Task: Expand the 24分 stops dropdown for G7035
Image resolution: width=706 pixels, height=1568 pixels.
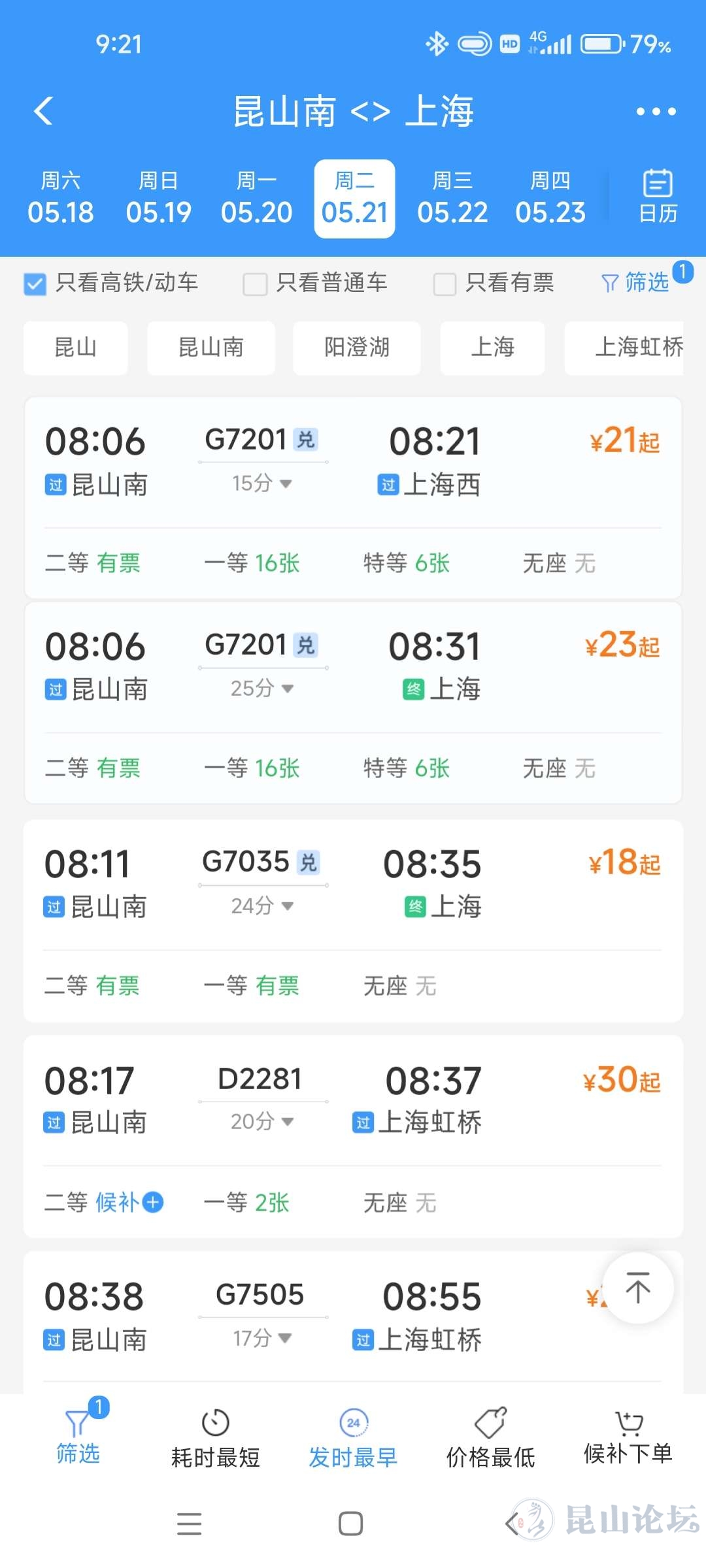Action: 262,906
